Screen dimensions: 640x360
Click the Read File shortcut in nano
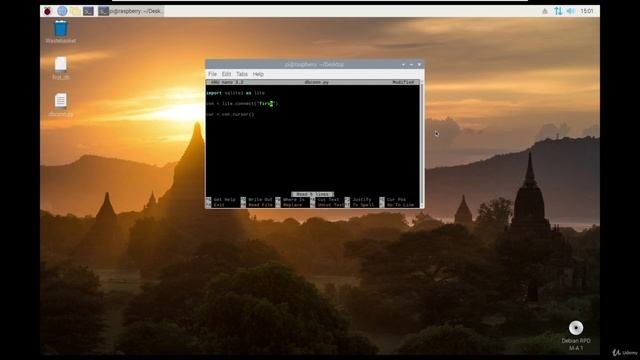point(257,204)
